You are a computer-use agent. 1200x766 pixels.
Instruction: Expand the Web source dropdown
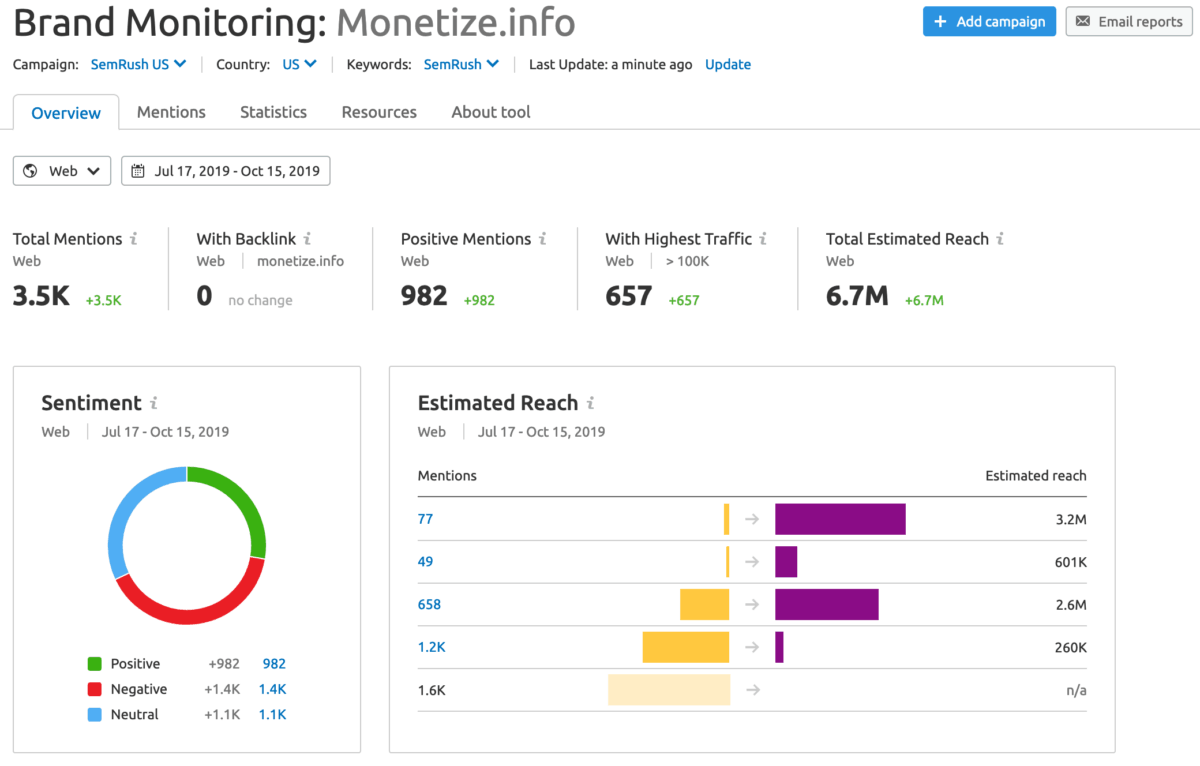(62, 171)
